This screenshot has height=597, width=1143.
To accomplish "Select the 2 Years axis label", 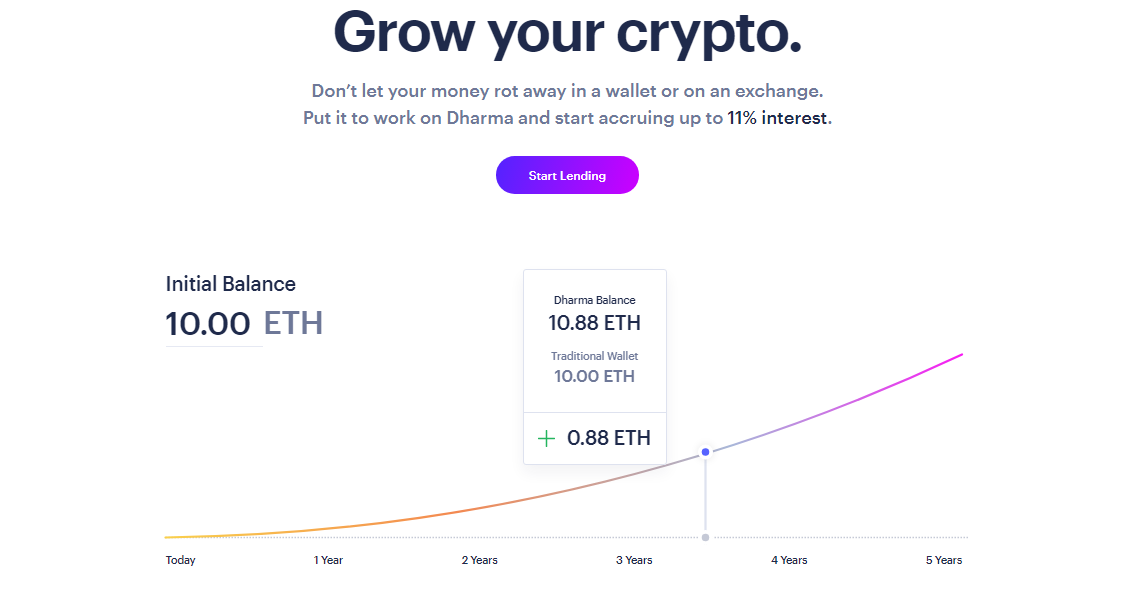I will 480,560.
